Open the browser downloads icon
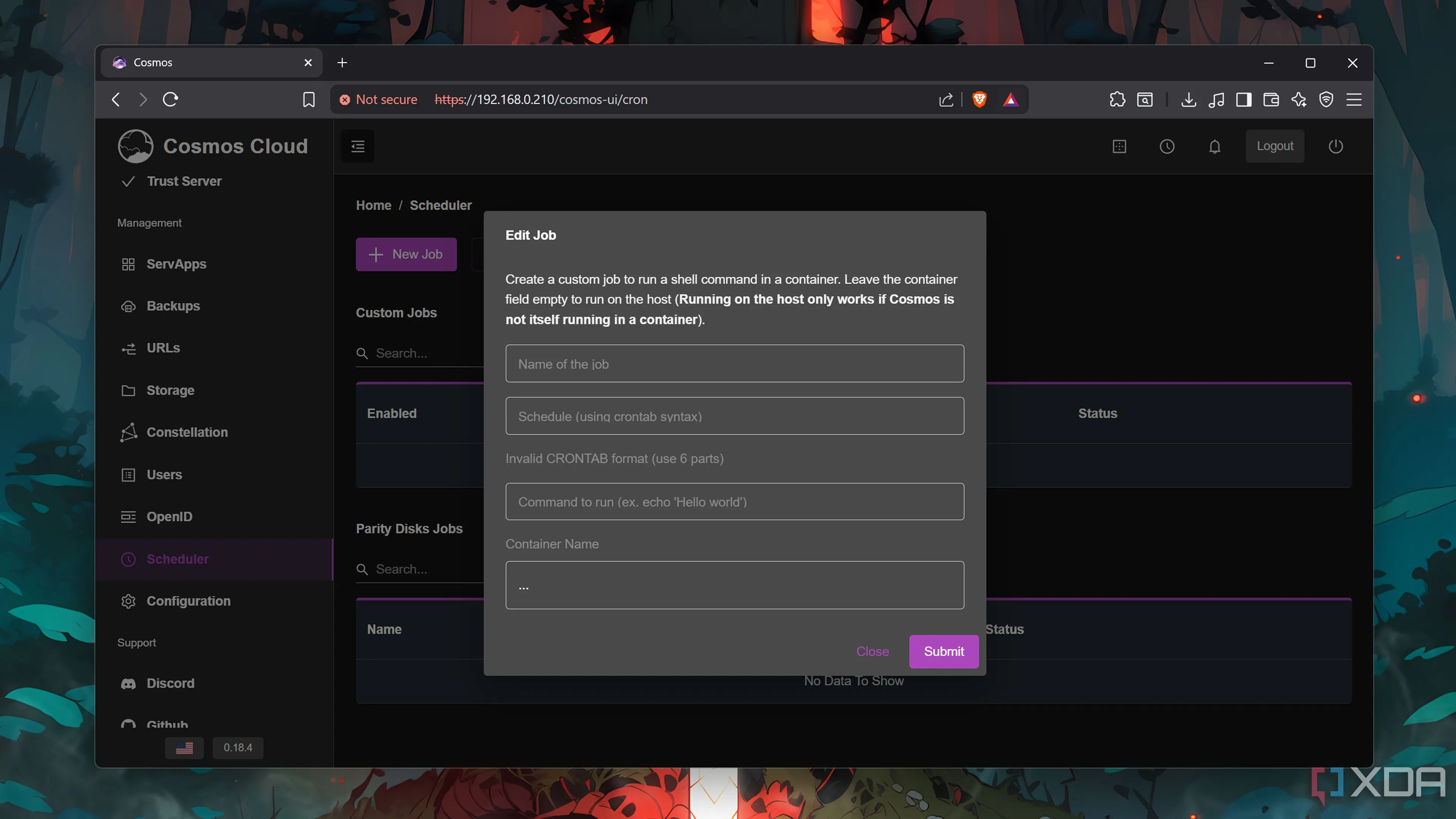Image resolution: width=1456 pixels, height=819 pixels. pos(1188,99)
